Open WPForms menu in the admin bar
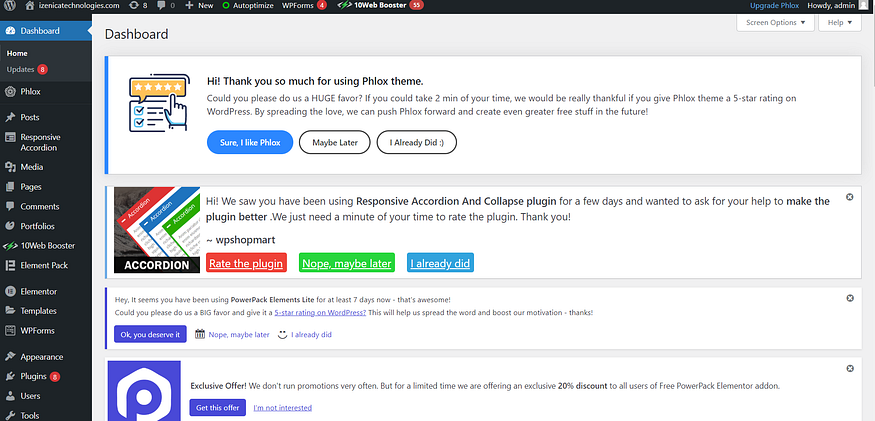The height and width of the screenshot is (421, 875). click(x=304, y=6)
